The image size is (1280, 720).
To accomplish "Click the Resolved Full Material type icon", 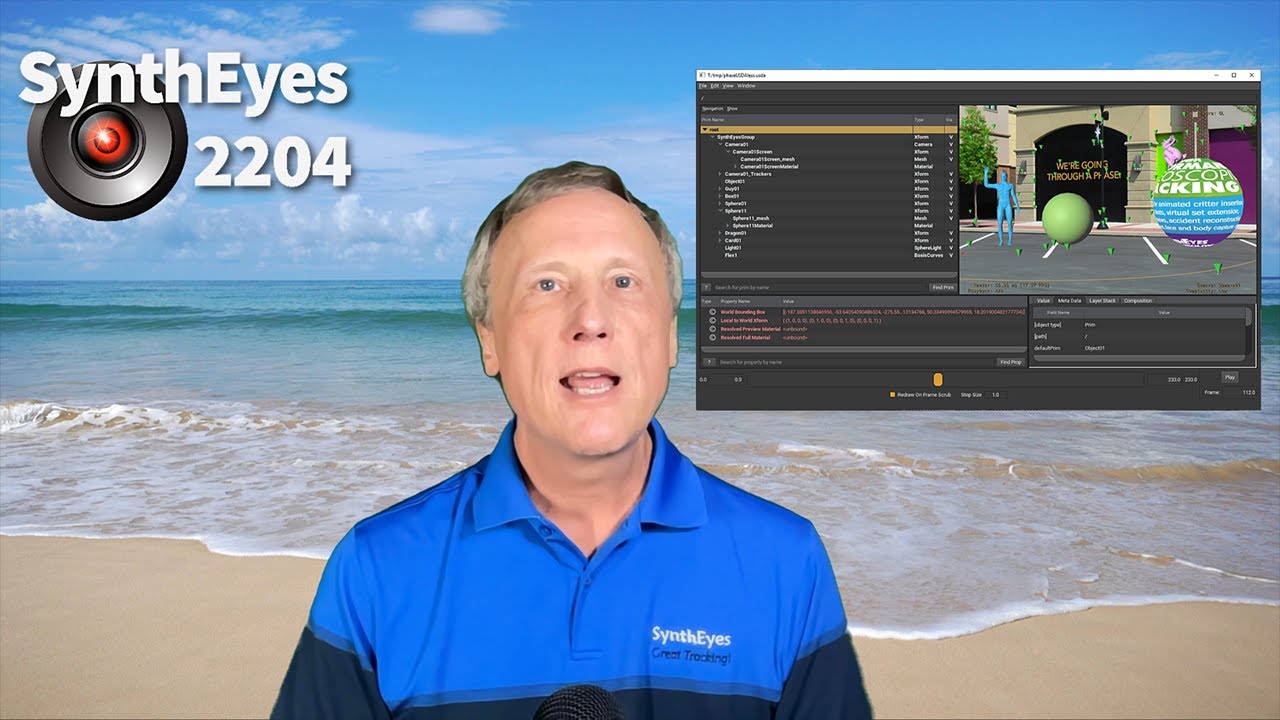I will click(x=713, y=337).
